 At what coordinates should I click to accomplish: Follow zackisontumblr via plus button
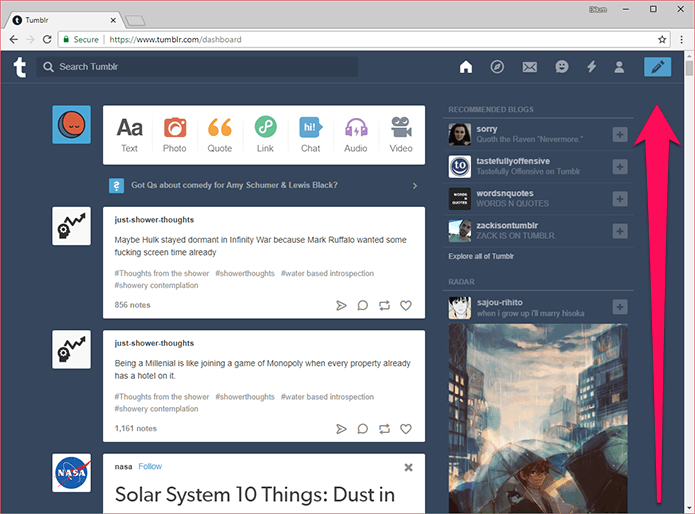[x=620, y=231]
